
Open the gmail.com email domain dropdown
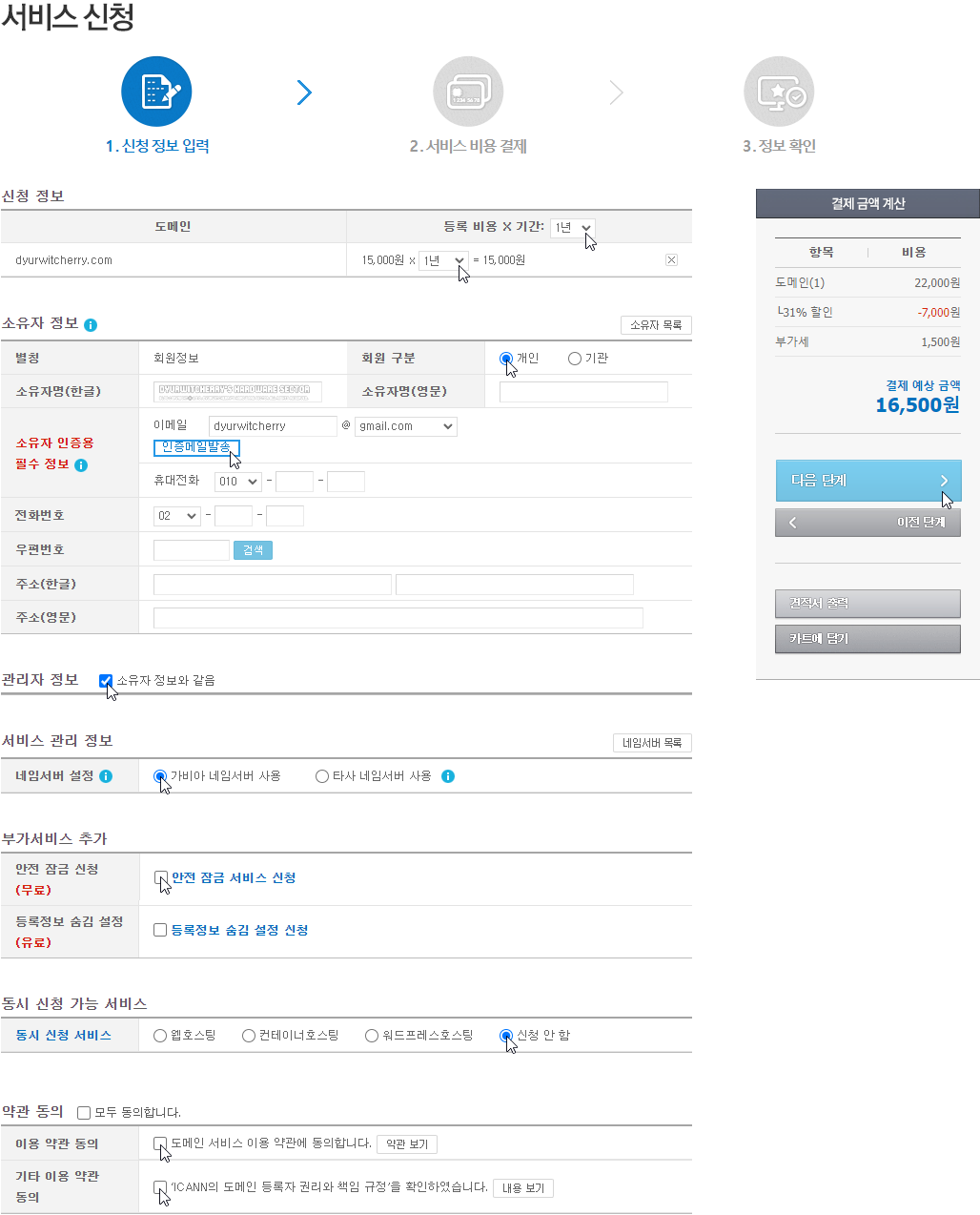tap(405, 426)
